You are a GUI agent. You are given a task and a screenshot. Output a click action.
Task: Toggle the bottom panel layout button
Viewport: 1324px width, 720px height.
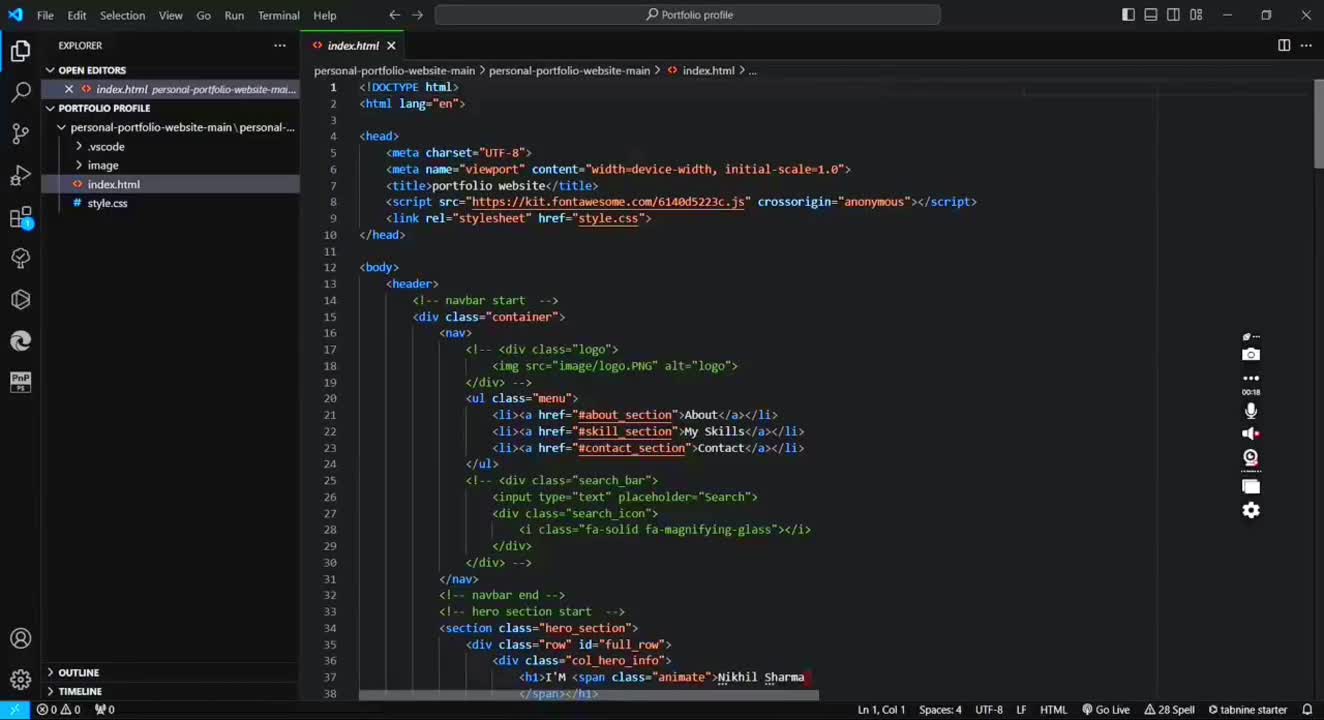pyautogui.click(x=1151, y=15)
